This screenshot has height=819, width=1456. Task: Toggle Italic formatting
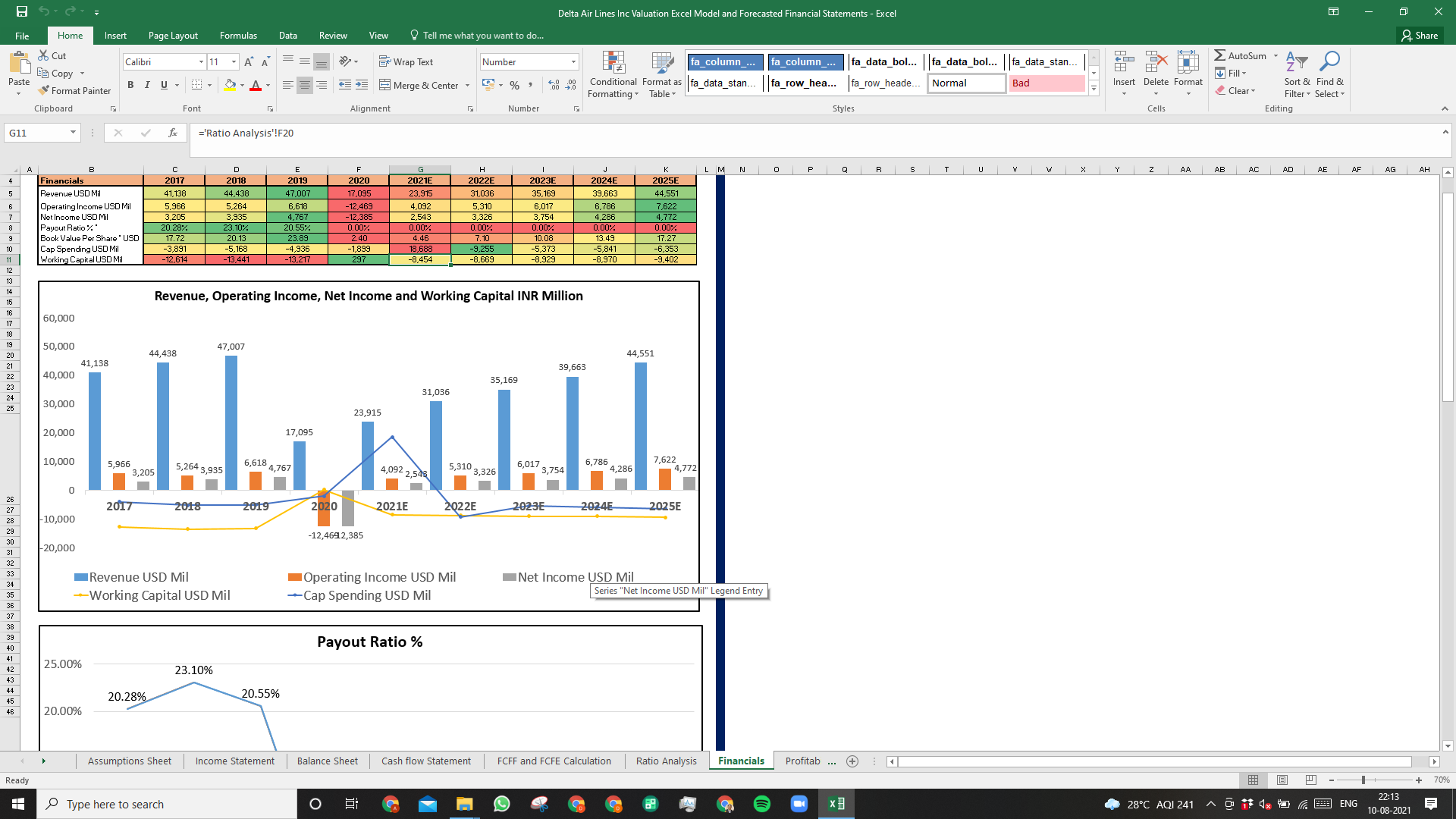(147, 85)
